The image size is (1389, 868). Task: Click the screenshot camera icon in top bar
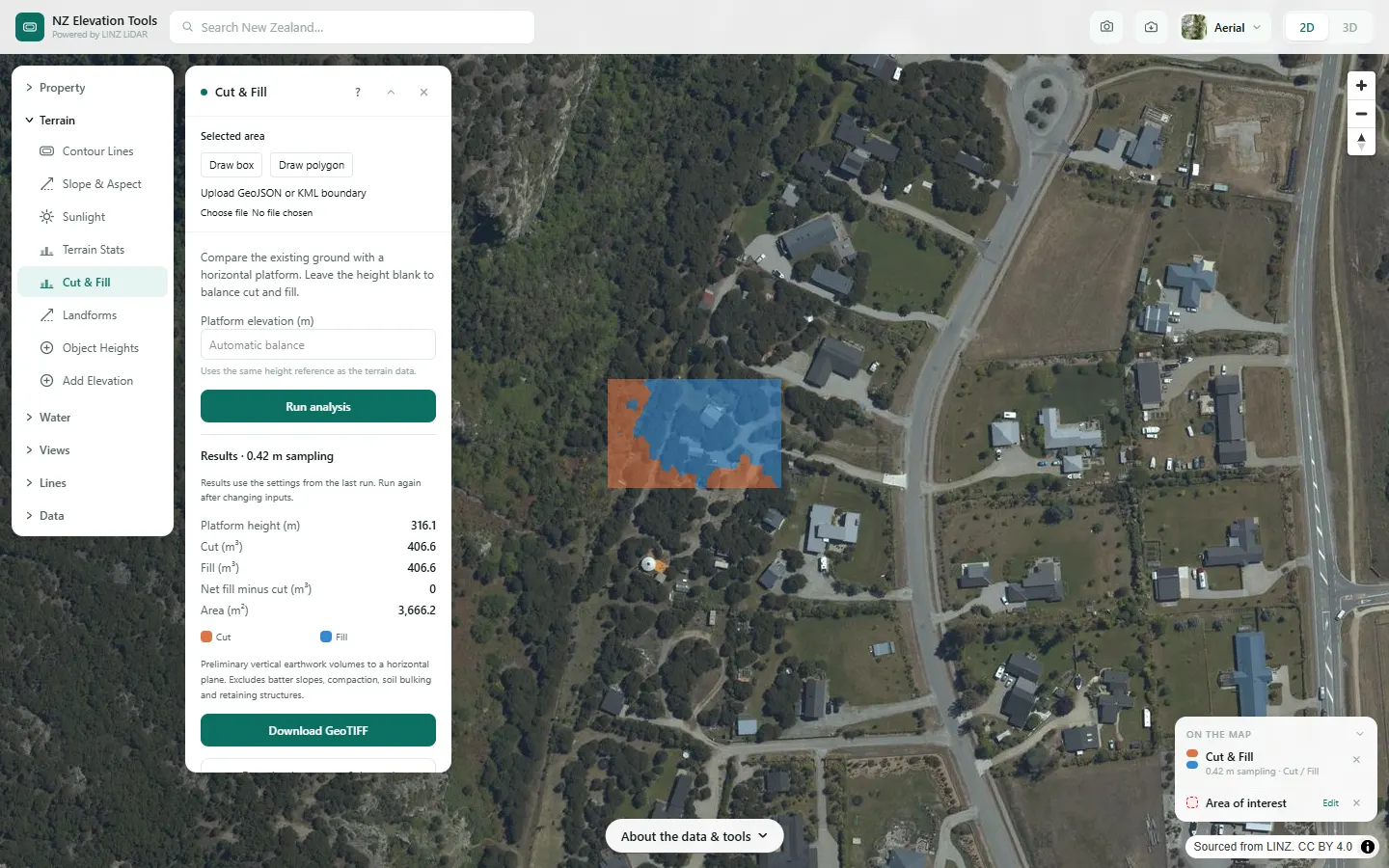[x=1106, y=27]
